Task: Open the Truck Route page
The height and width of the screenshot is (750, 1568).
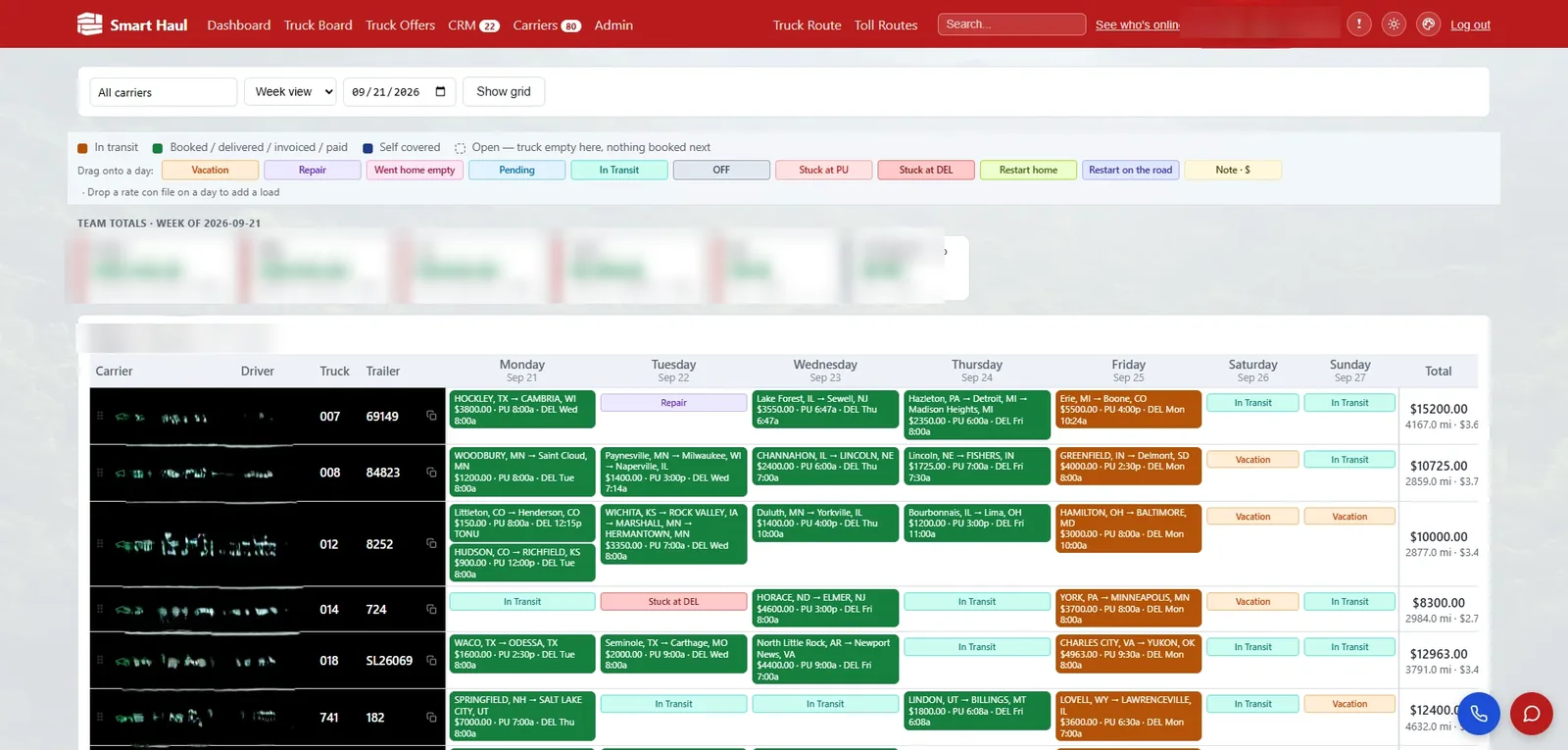Action: point(808,25)
